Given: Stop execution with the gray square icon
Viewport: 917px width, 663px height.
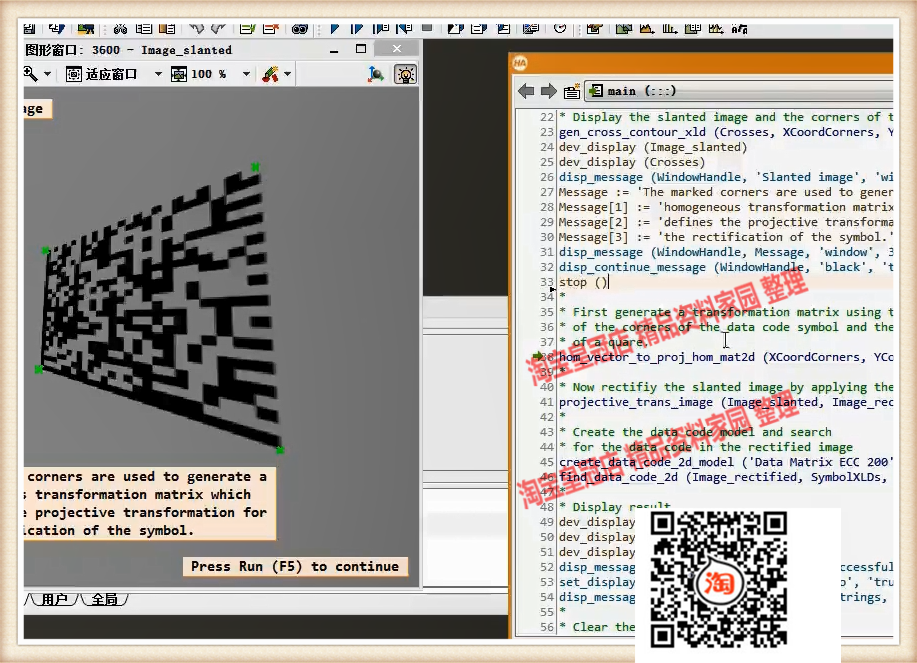Looking at the screenshot, I should point(427,27).
